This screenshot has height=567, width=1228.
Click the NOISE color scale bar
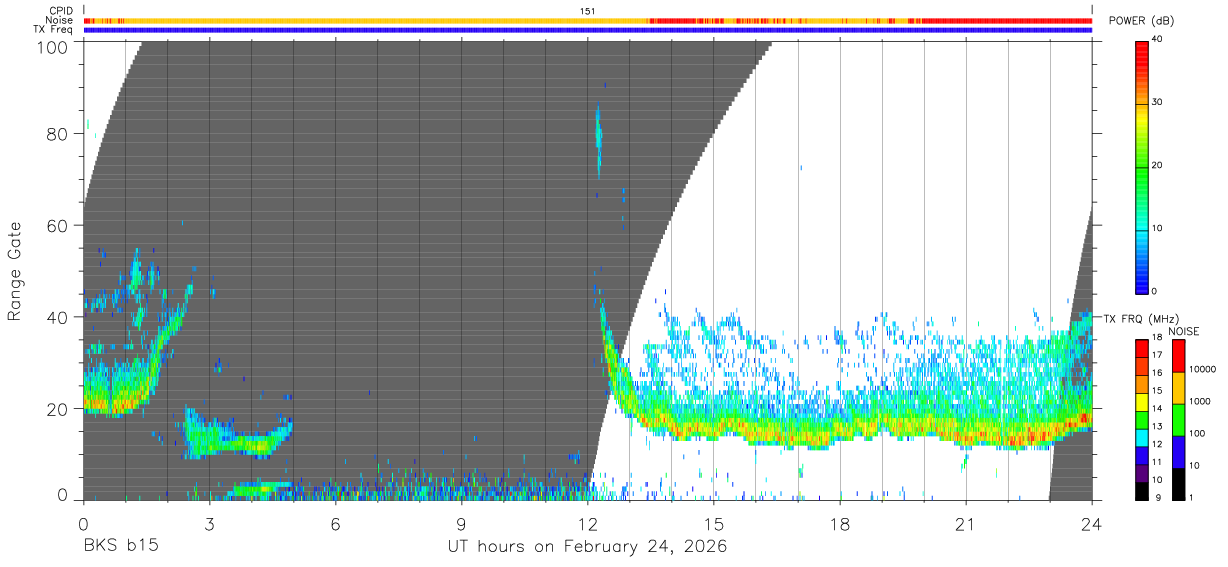[x=1179, y=419]
